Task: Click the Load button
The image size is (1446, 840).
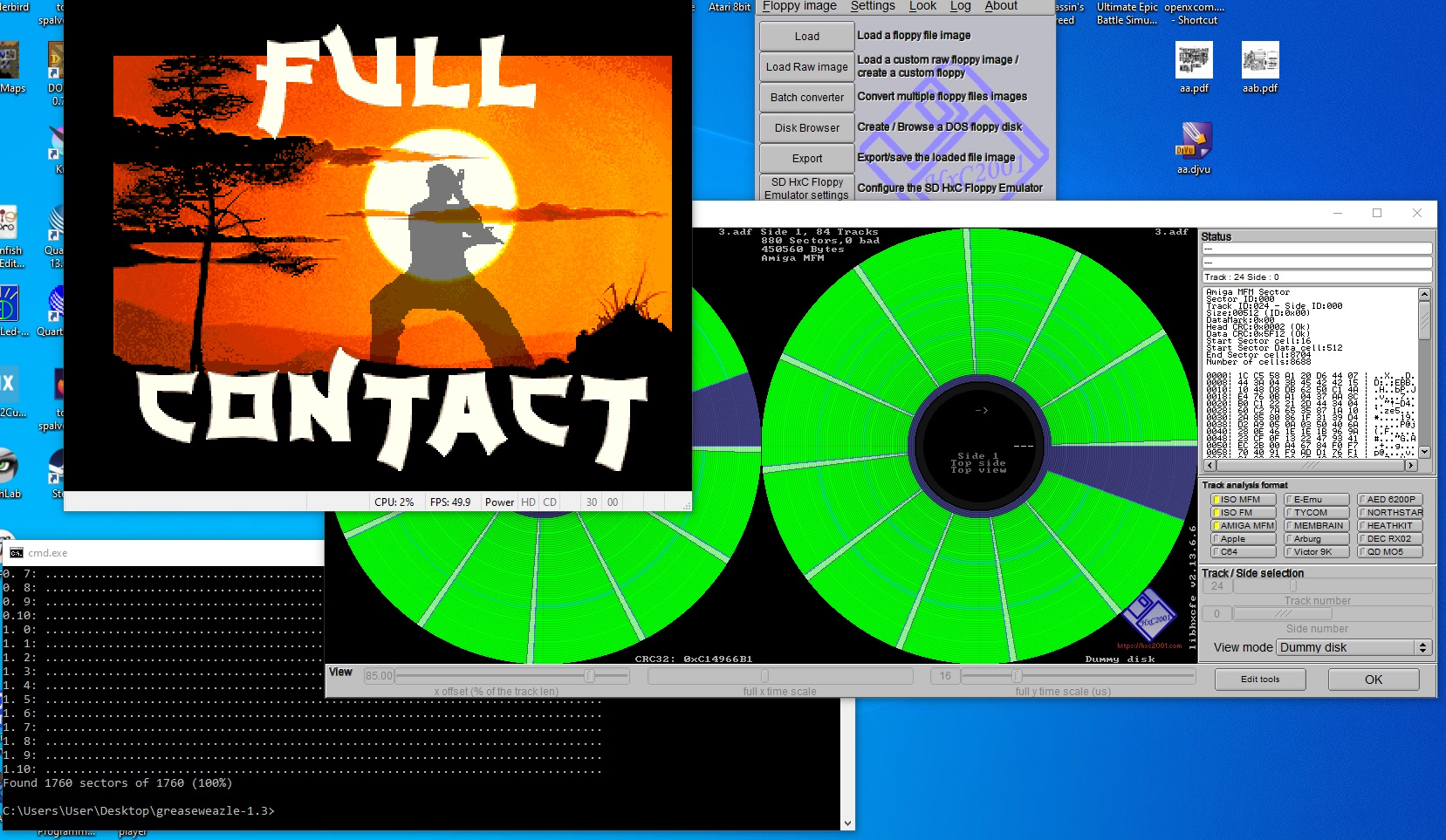Action: (x=807, y=37)
